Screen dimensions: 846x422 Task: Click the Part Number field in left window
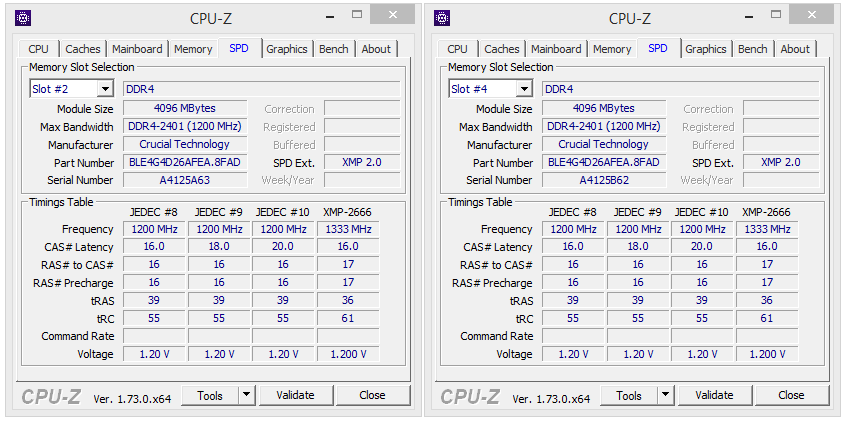coord(185,162)
